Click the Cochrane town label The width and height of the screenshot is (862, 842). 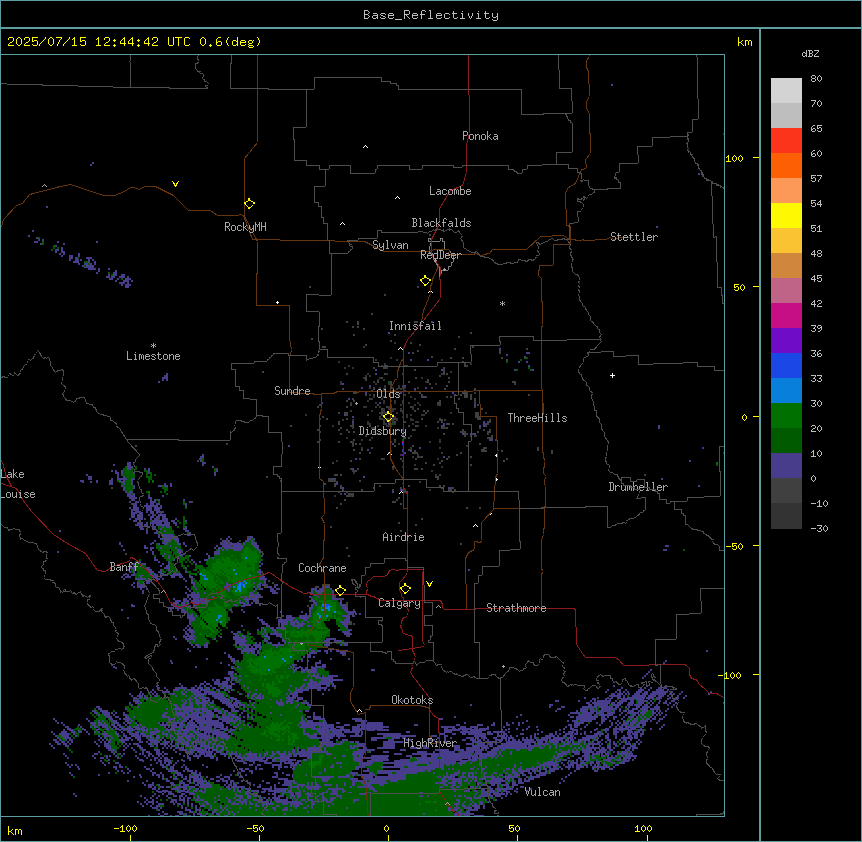(x=322, y=568)
